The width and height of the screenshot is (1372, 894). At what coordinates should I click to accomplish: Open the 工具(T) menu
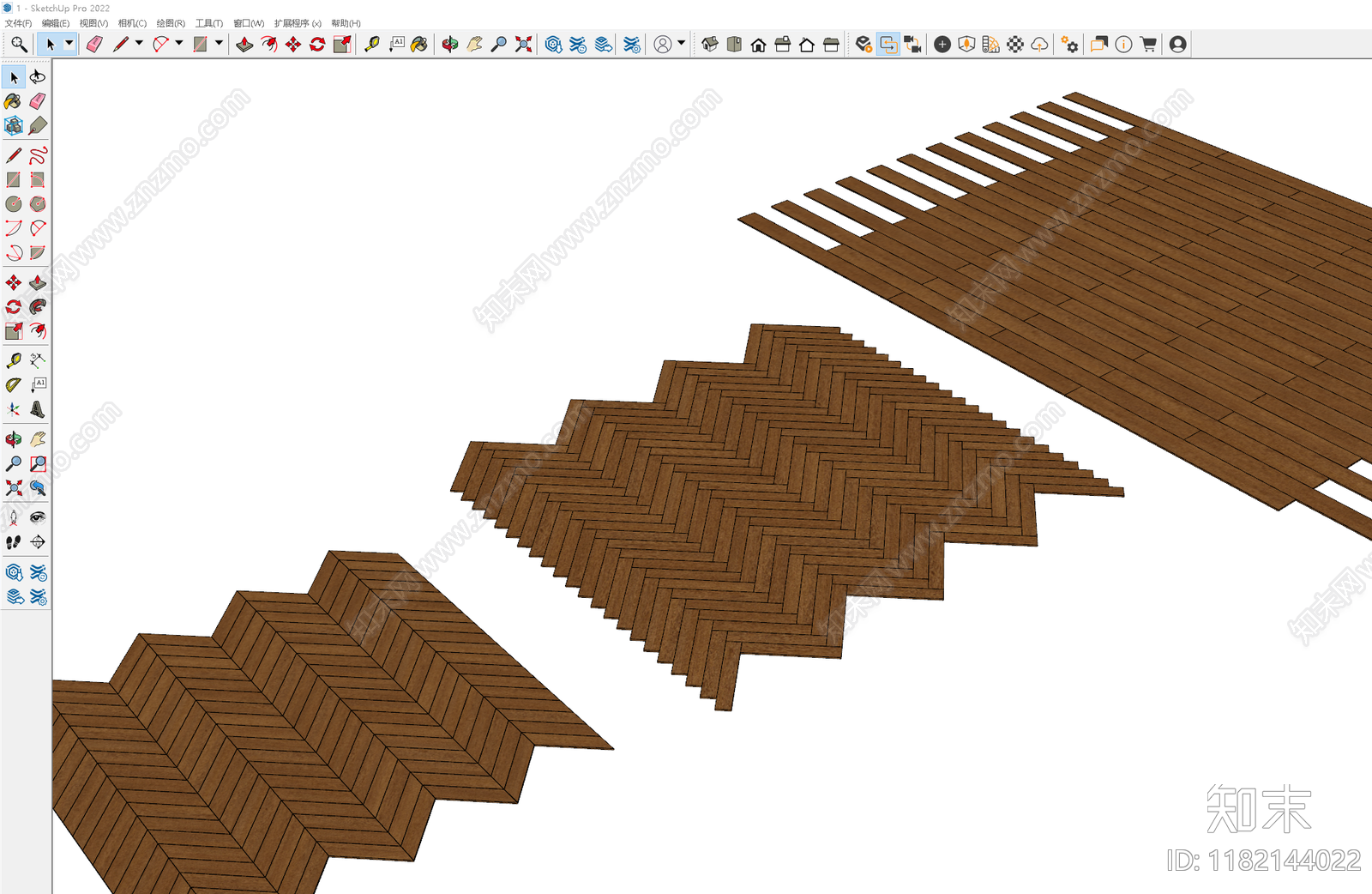point(209,23)
